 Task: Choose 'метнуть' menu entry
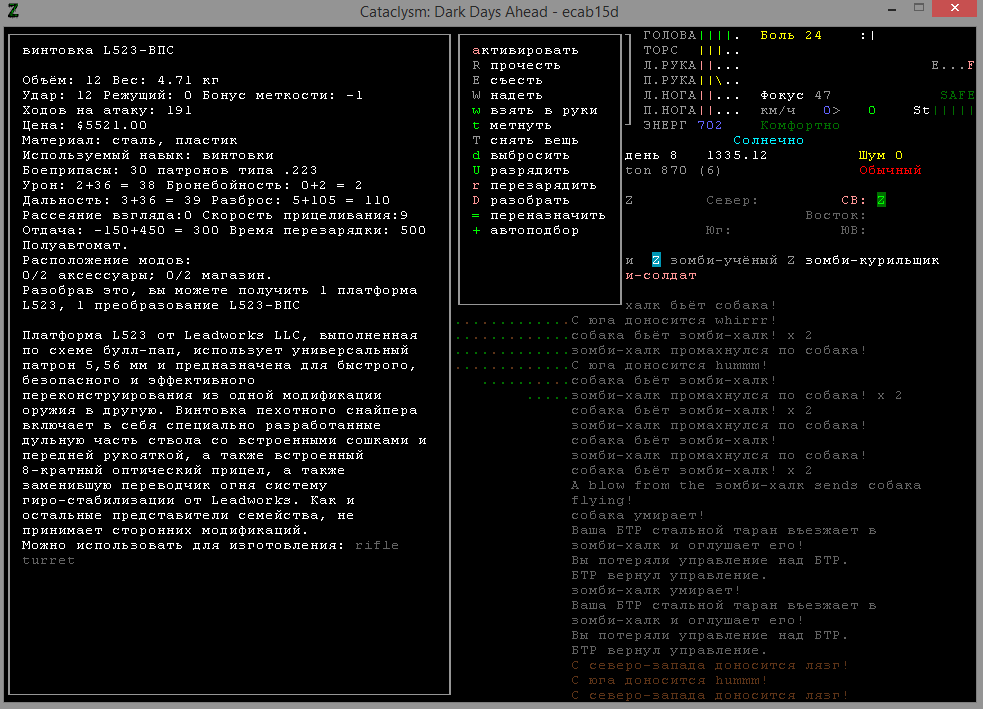click(x=512, y=125)
